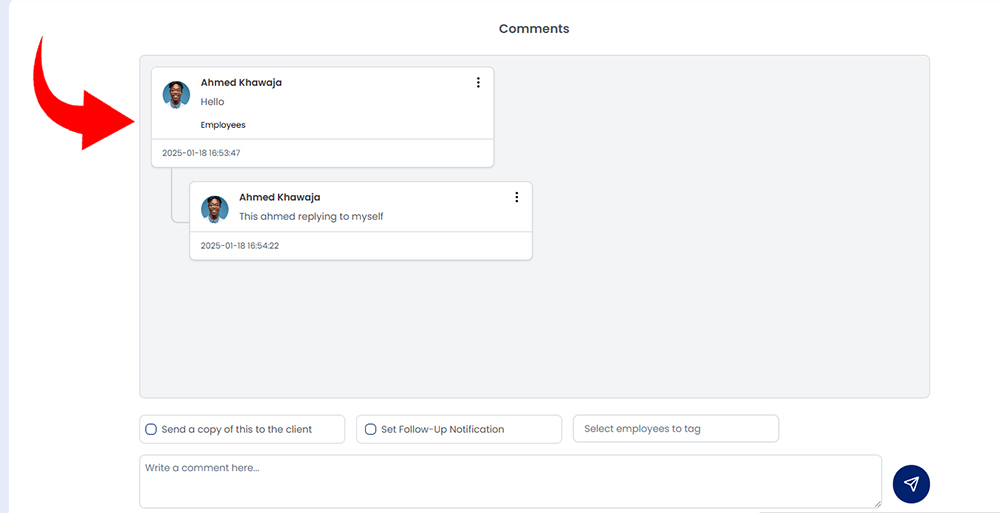1000x513 pixels.
Task: Open the three-dot menu on the reply comment
Action: point(517,197)
